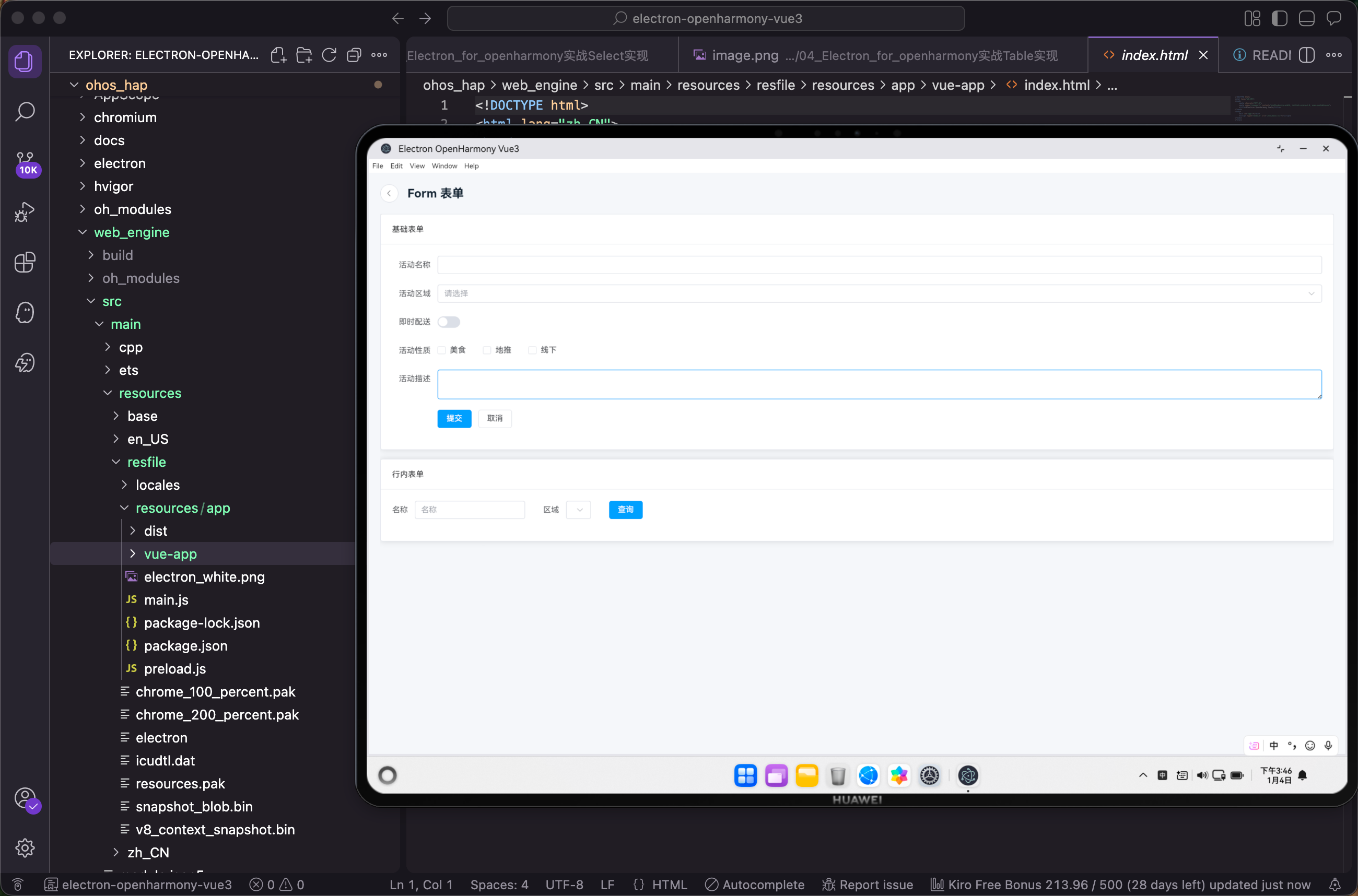Toggle the 即时配送 switch
The width and height of the screenshot is (1358, 896).
tap(449, 322)
